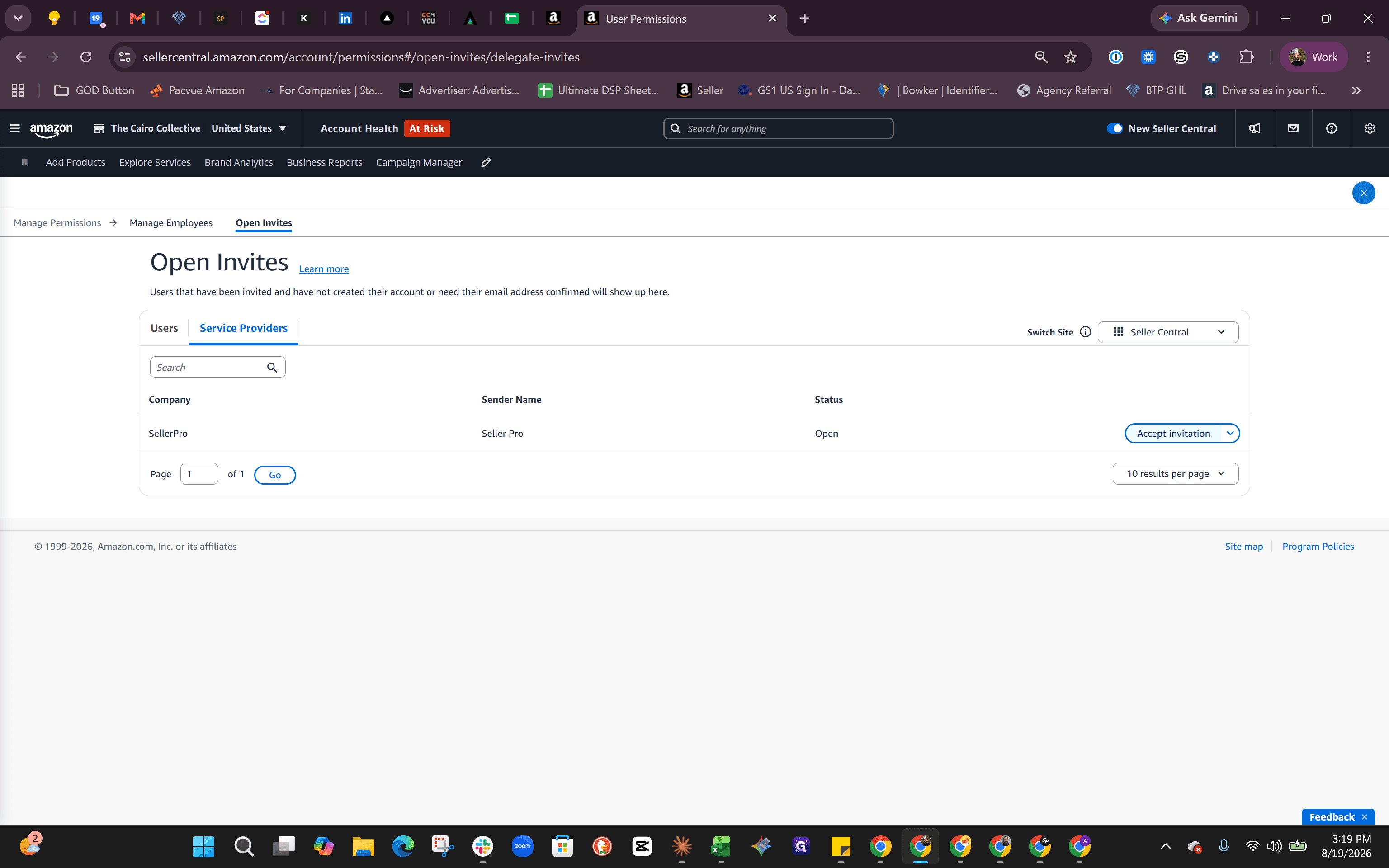Switch to the Users tab
Screen dimensions: 1389x868
[x=164, y=328]
